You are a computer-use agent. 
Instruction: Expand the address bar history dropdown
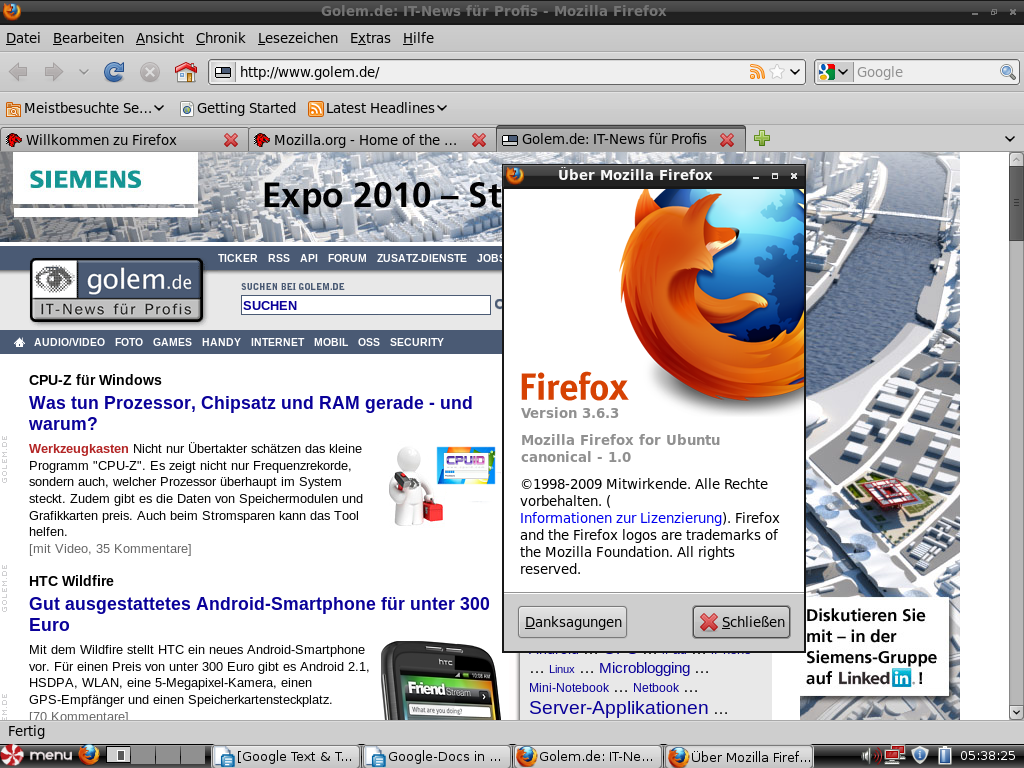[x=793, y=71]
